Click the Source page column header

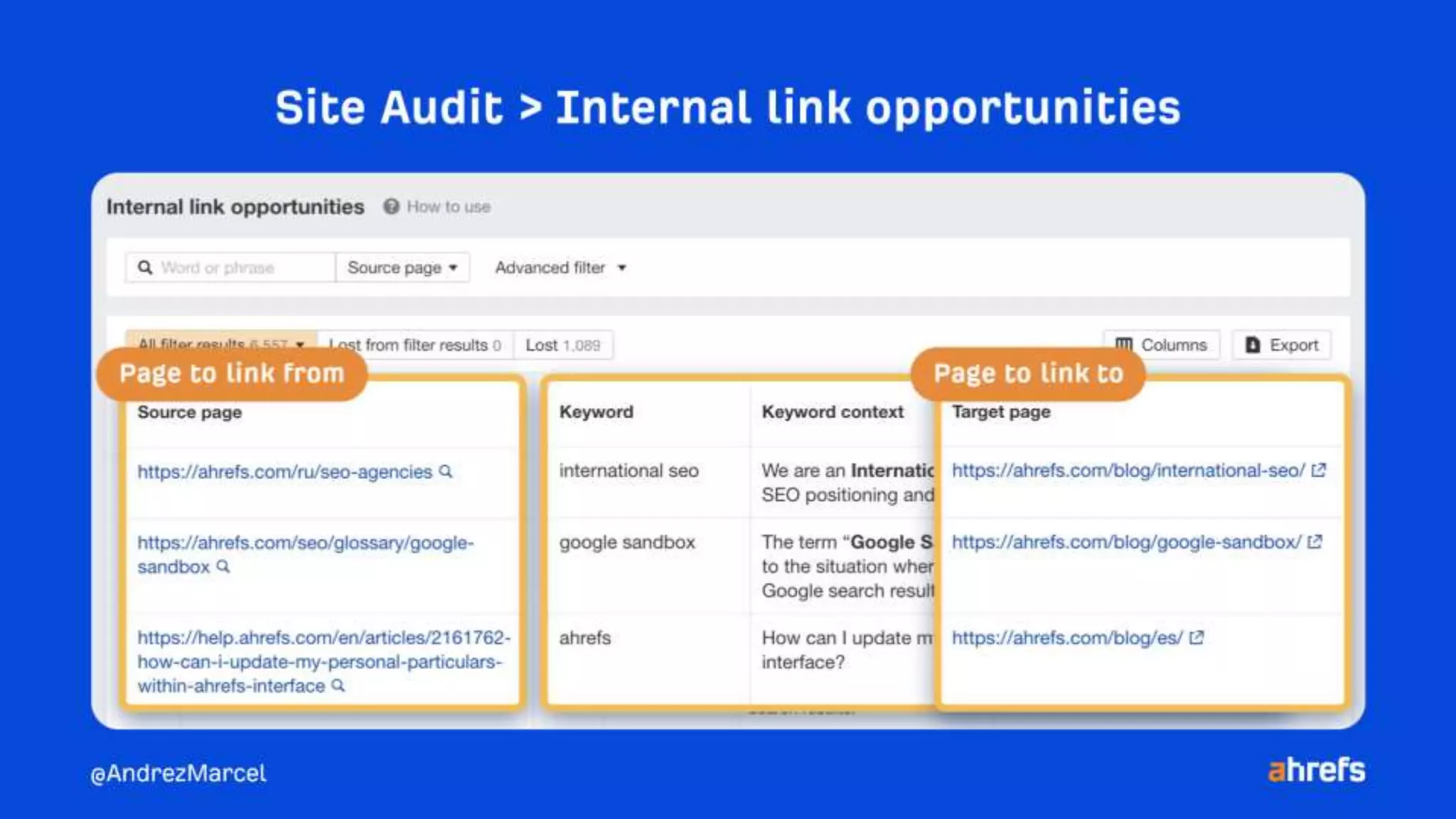coord(190,412)
